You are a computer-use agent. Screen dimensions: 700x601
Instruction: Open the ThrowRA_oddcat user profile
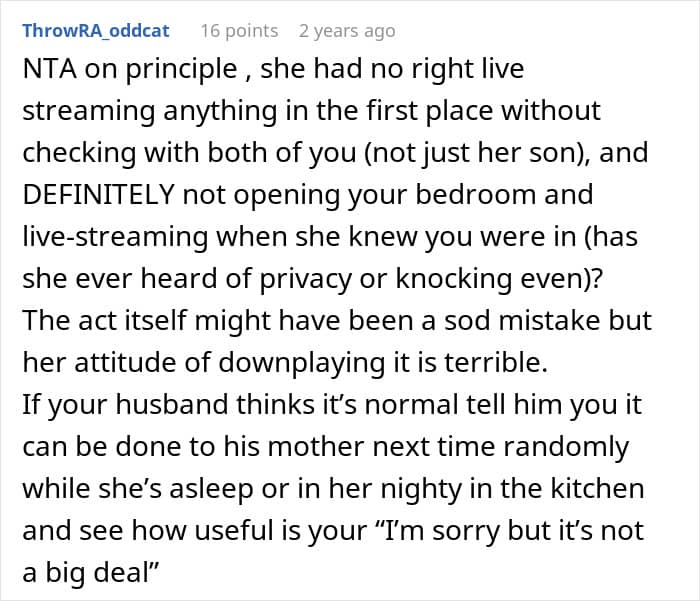click(96, 31)
